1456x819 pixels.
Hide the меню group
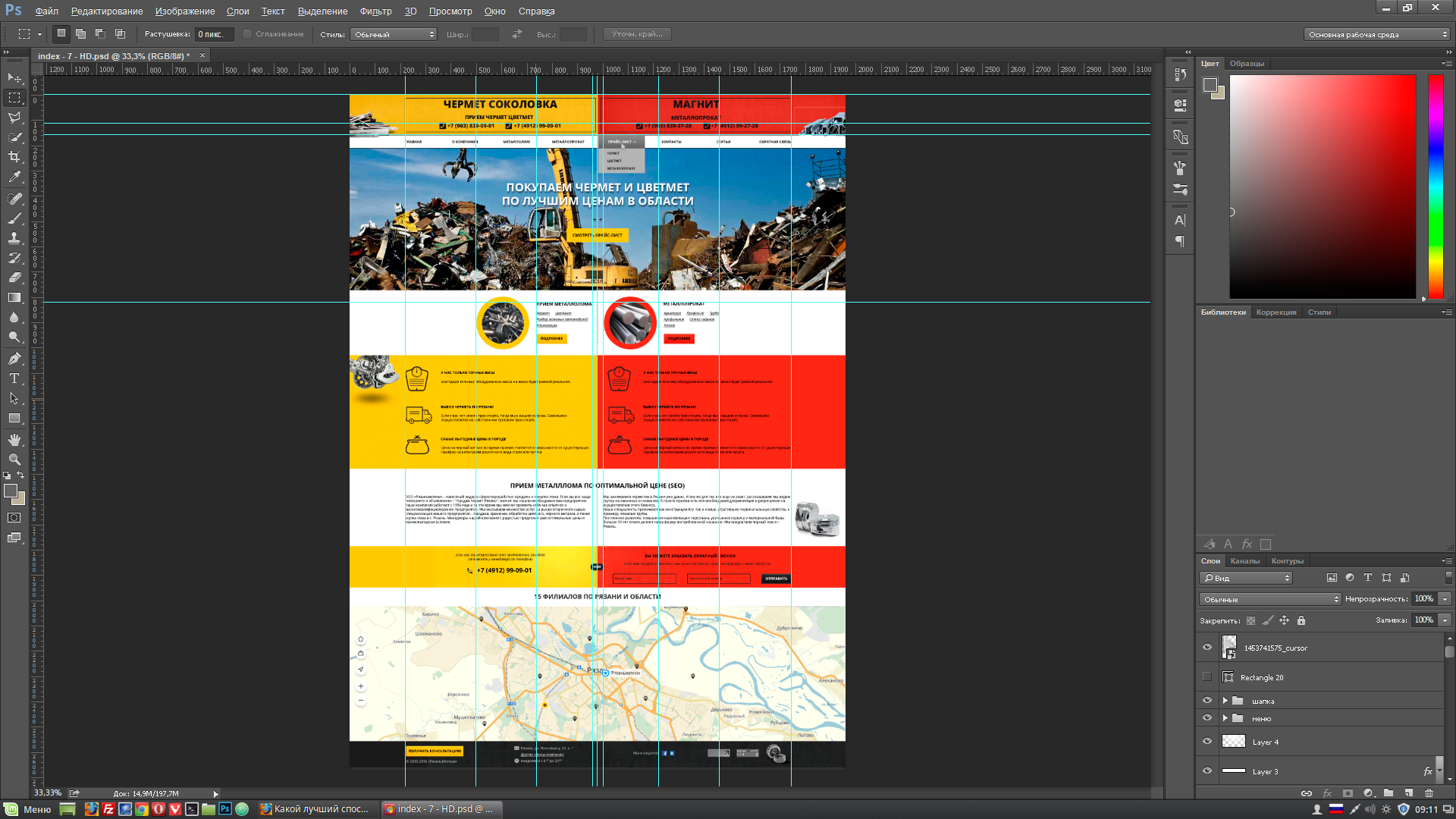click(x=1207, y=718)
